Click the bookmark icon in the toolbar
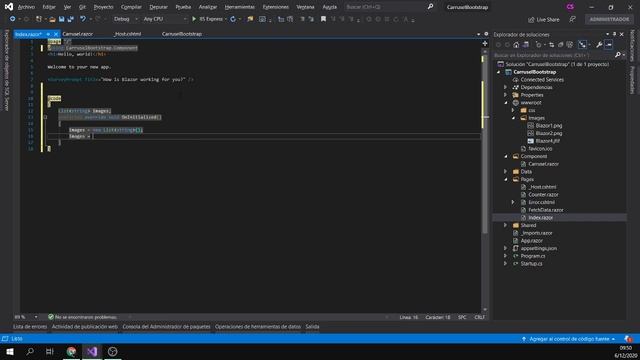 (x=323, y=19)
